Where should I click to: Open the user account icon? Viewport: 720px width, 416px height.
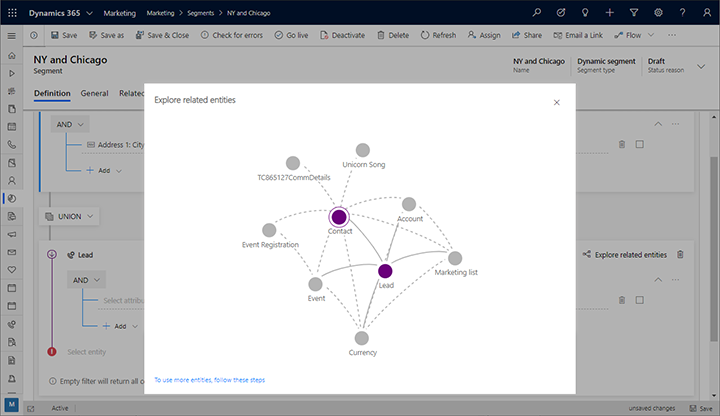(x=707, y=13)
